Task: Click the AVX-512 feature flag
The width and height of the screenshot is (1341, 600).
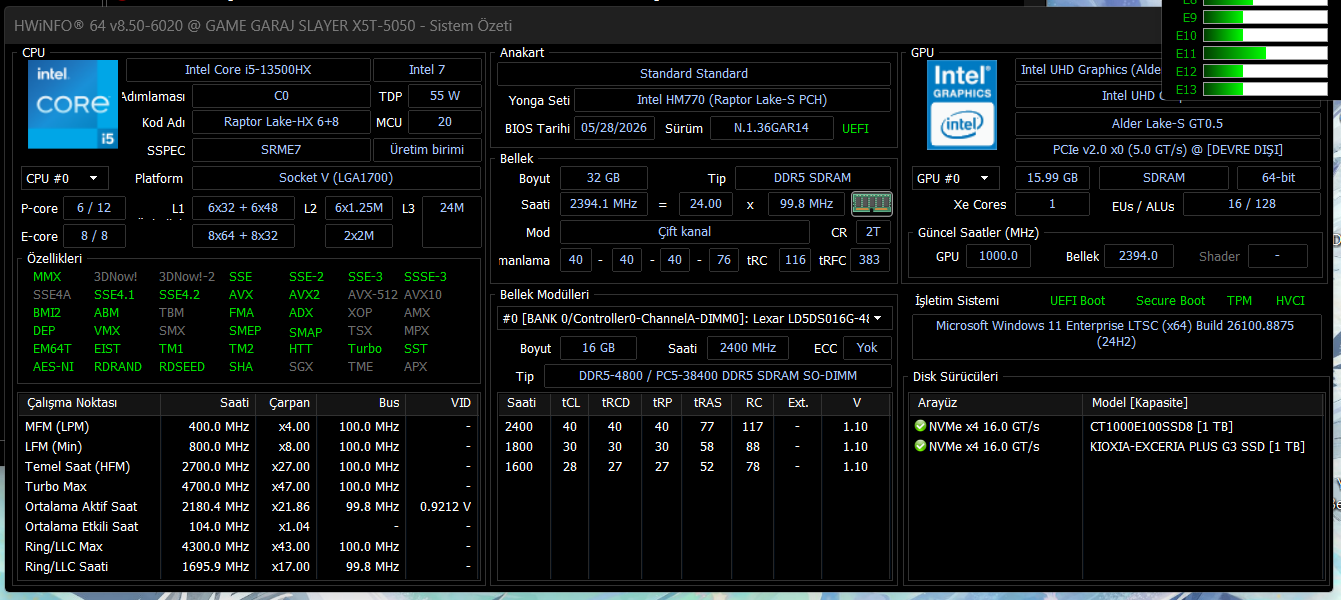Action: [371, 295]
